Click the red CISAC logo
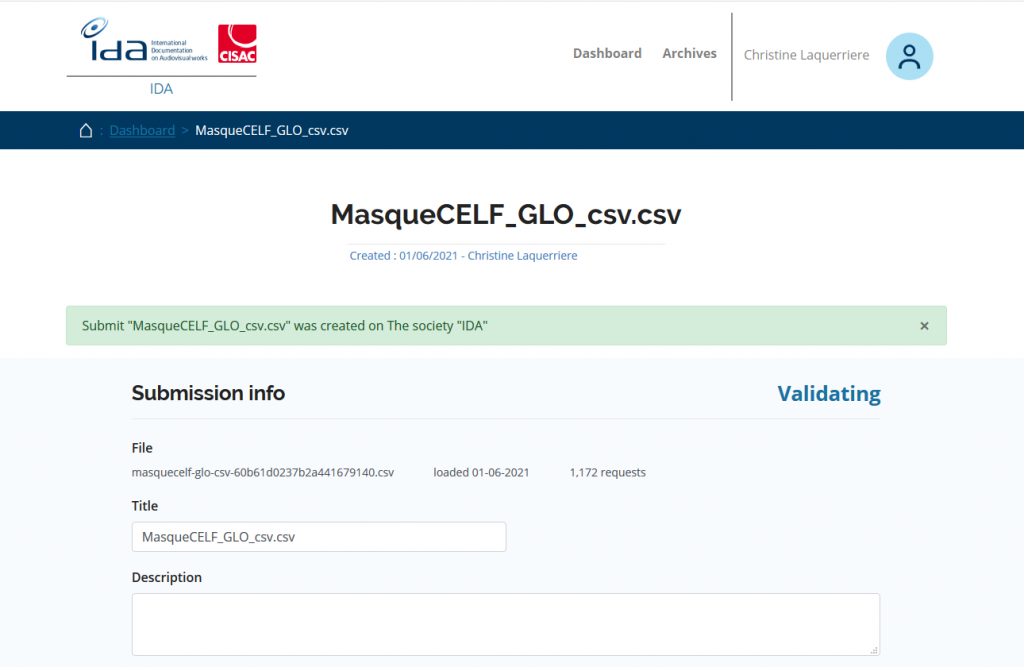 237,44
